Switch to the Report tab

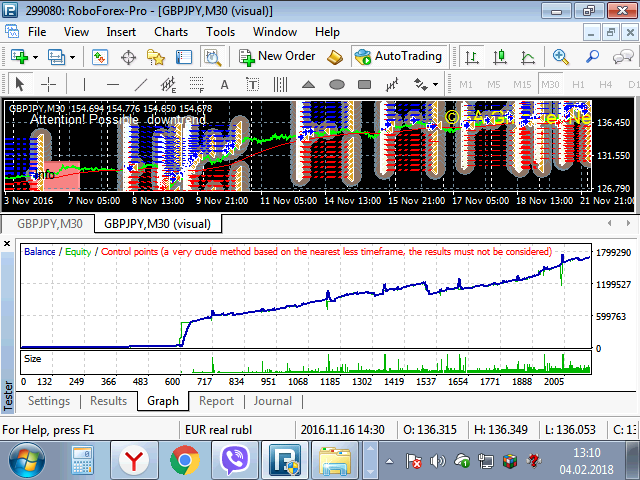(216, 401)
